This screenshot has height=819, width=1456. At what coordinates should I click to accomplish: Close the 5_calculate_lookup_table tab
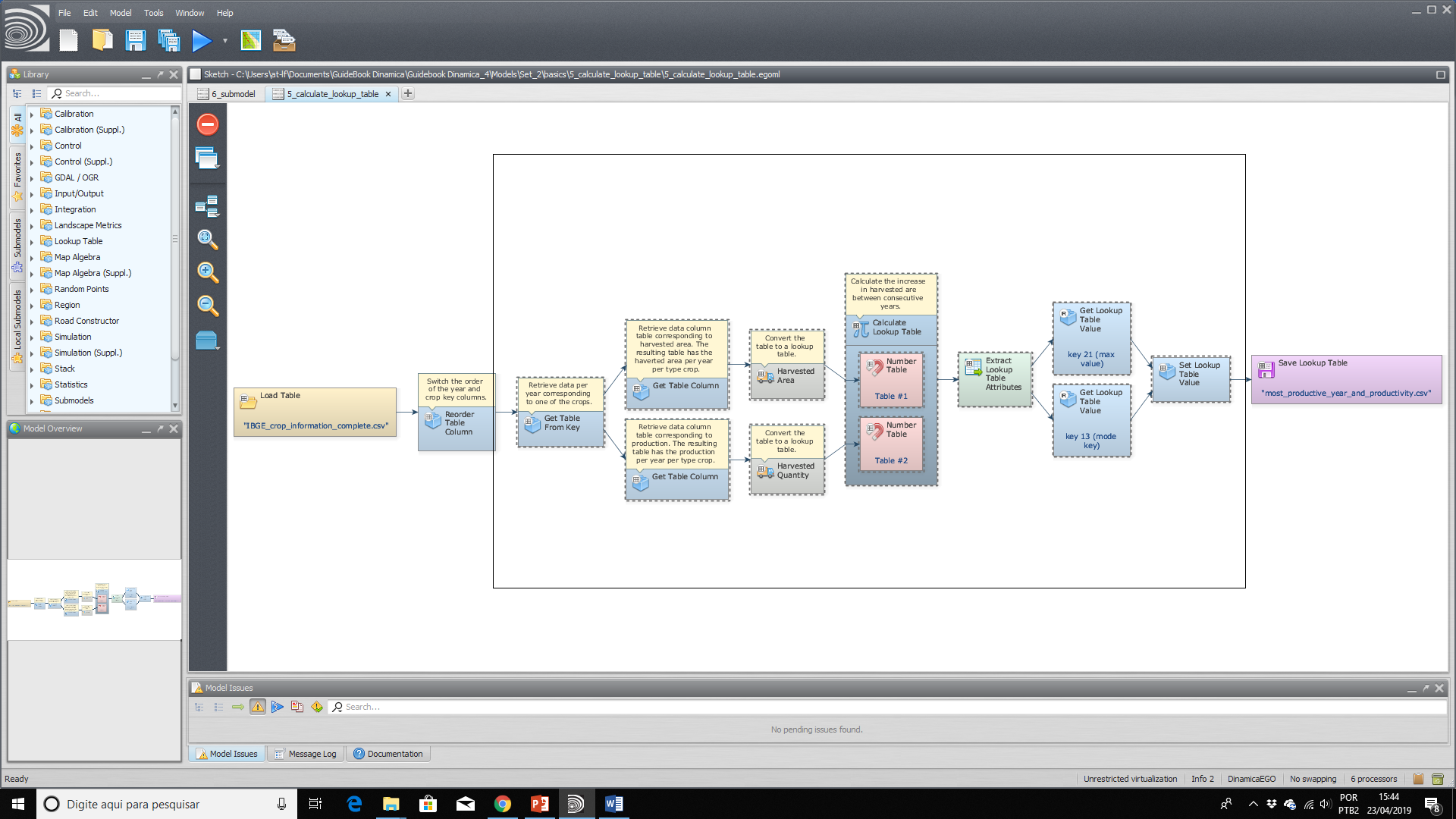388,94
